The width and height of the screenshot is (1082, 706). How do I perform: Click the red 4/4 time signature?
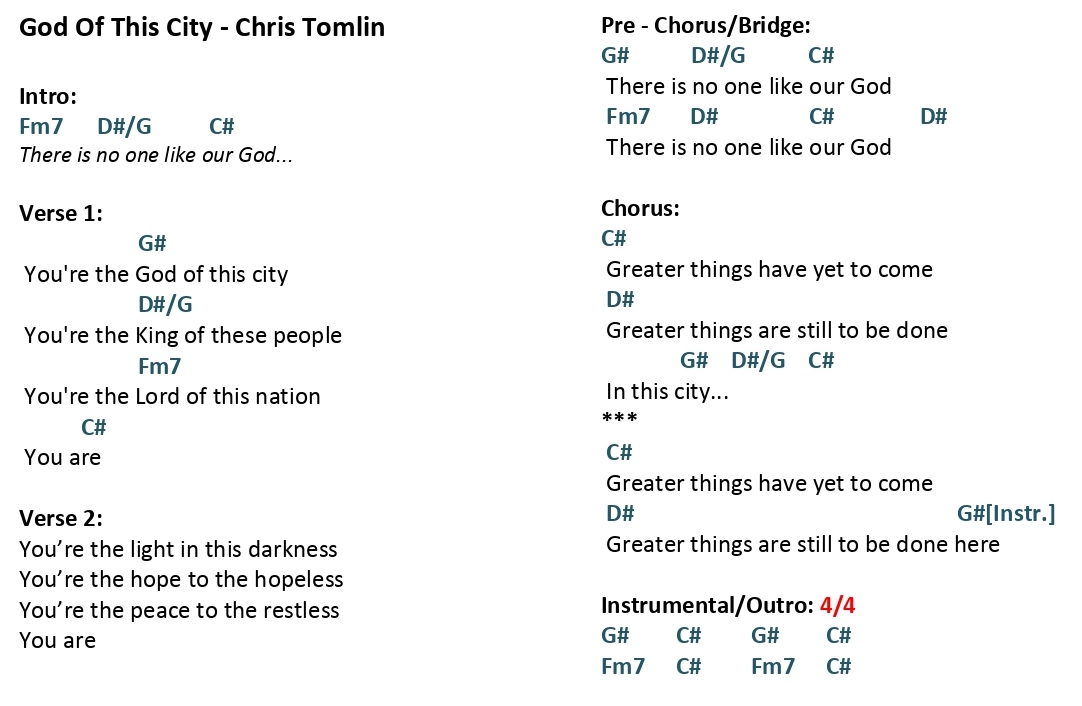[838, 605]
